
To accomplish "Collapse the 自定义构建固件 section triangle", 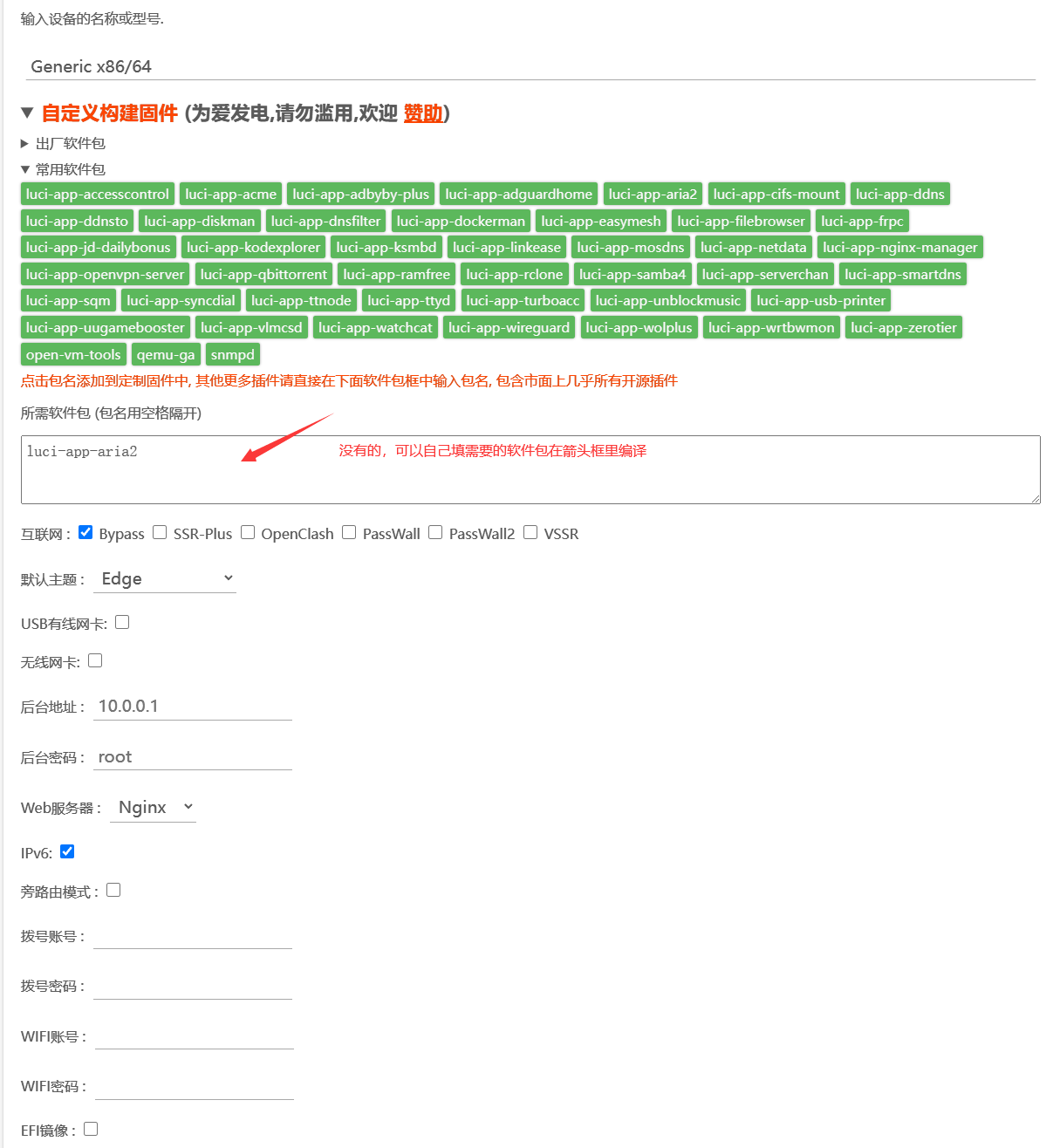I will click(x=27, y=113).
